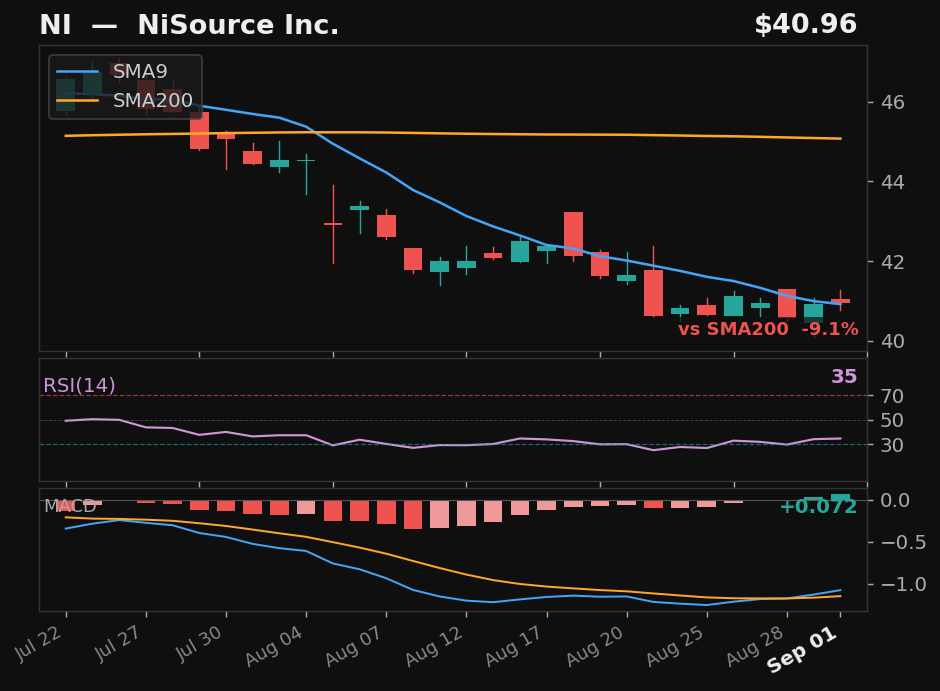
Task: Click the 'Jul 30' date label
Action: click(x=198, y=643)
